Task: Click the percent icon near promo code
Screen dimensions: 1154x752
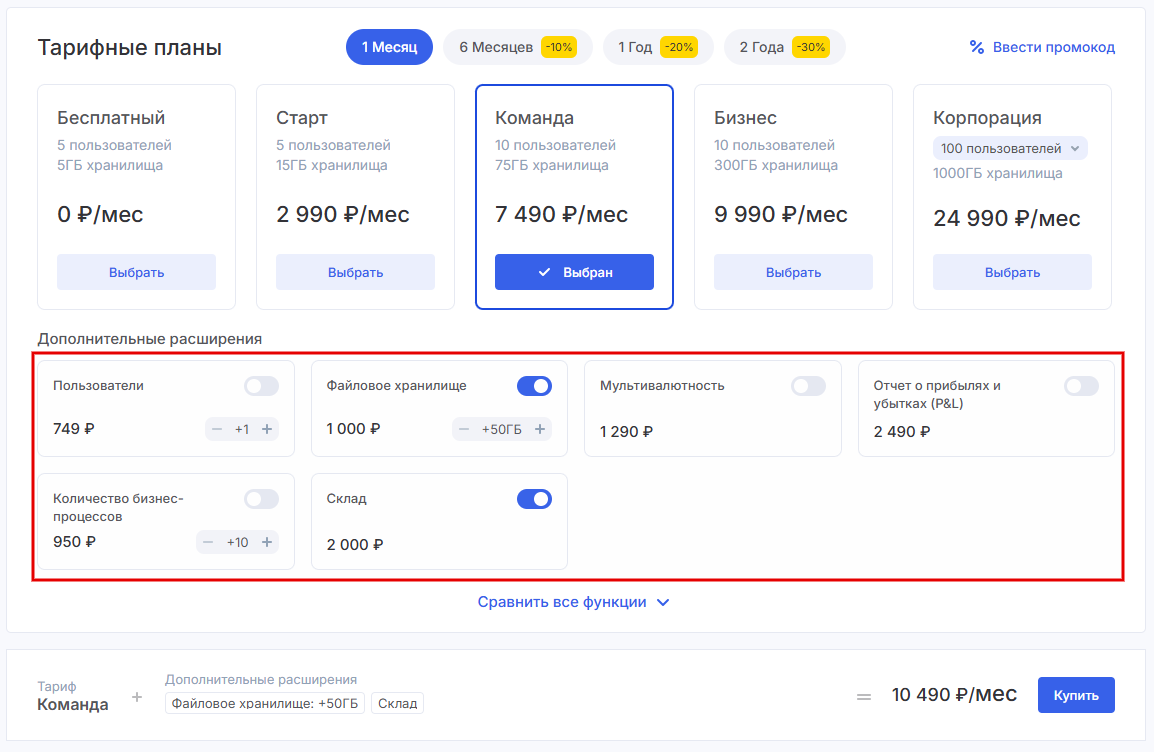Action: 977,47
